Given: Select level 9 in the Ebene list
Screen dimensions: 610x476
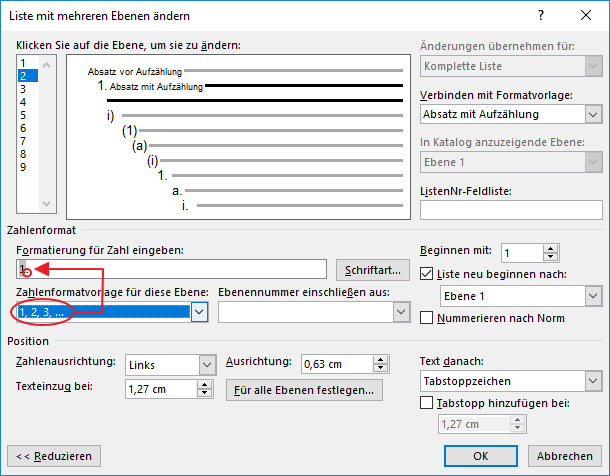Looking at the screenshot, I should (24, 166).
